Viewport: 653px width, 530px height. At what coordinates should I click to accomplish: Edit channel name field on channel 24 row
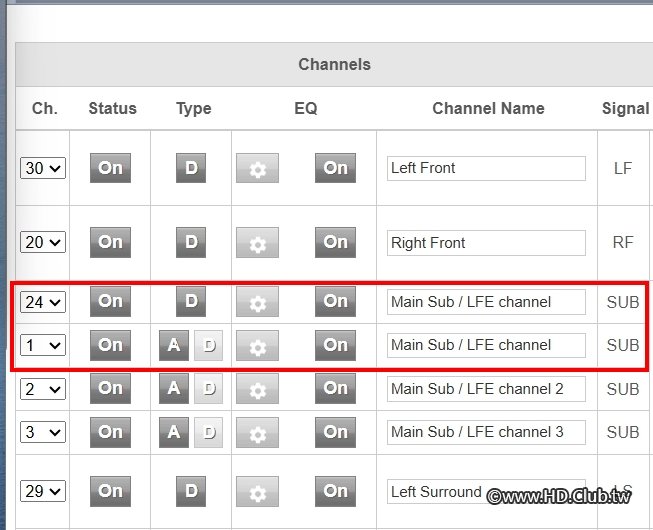click(486, 302)
